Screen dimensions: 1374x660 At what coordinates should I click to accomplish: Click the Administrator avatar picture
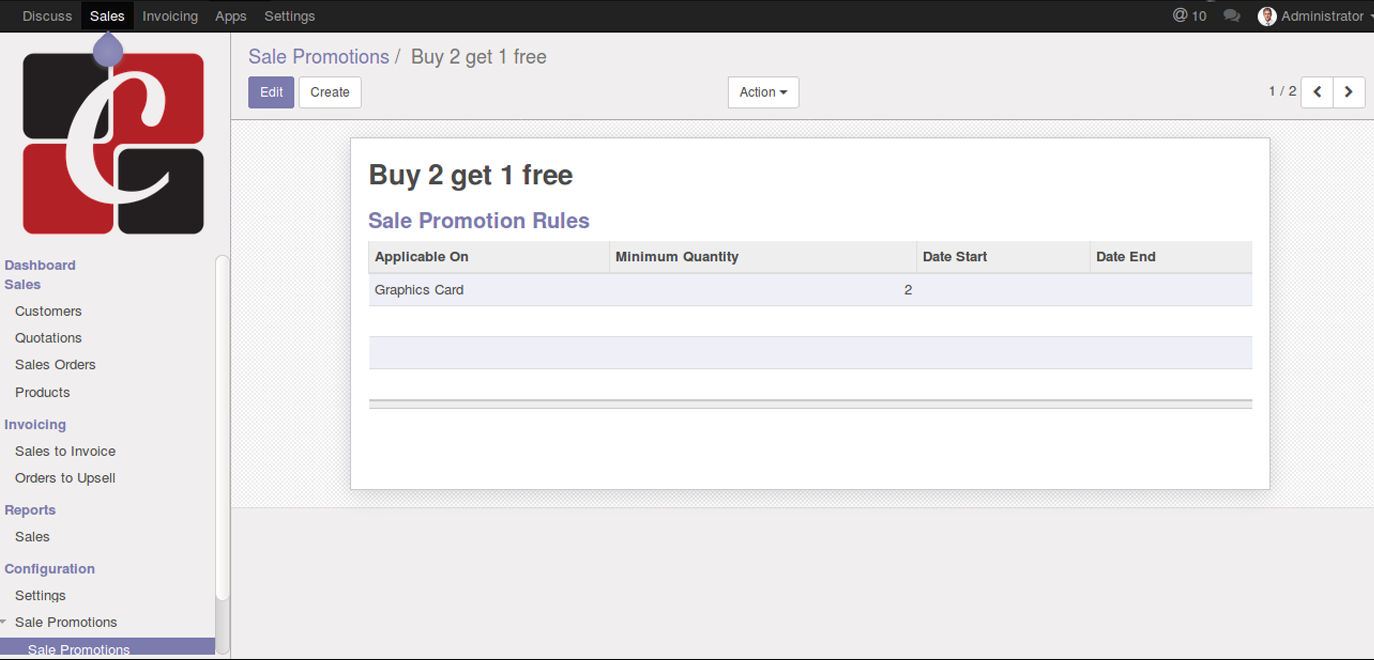(x=1267, y=16)
